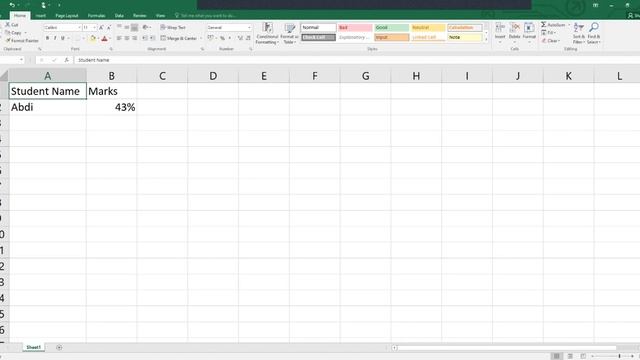
Task: Toggle right alignment of text
Action: click(x=135, y=38)
